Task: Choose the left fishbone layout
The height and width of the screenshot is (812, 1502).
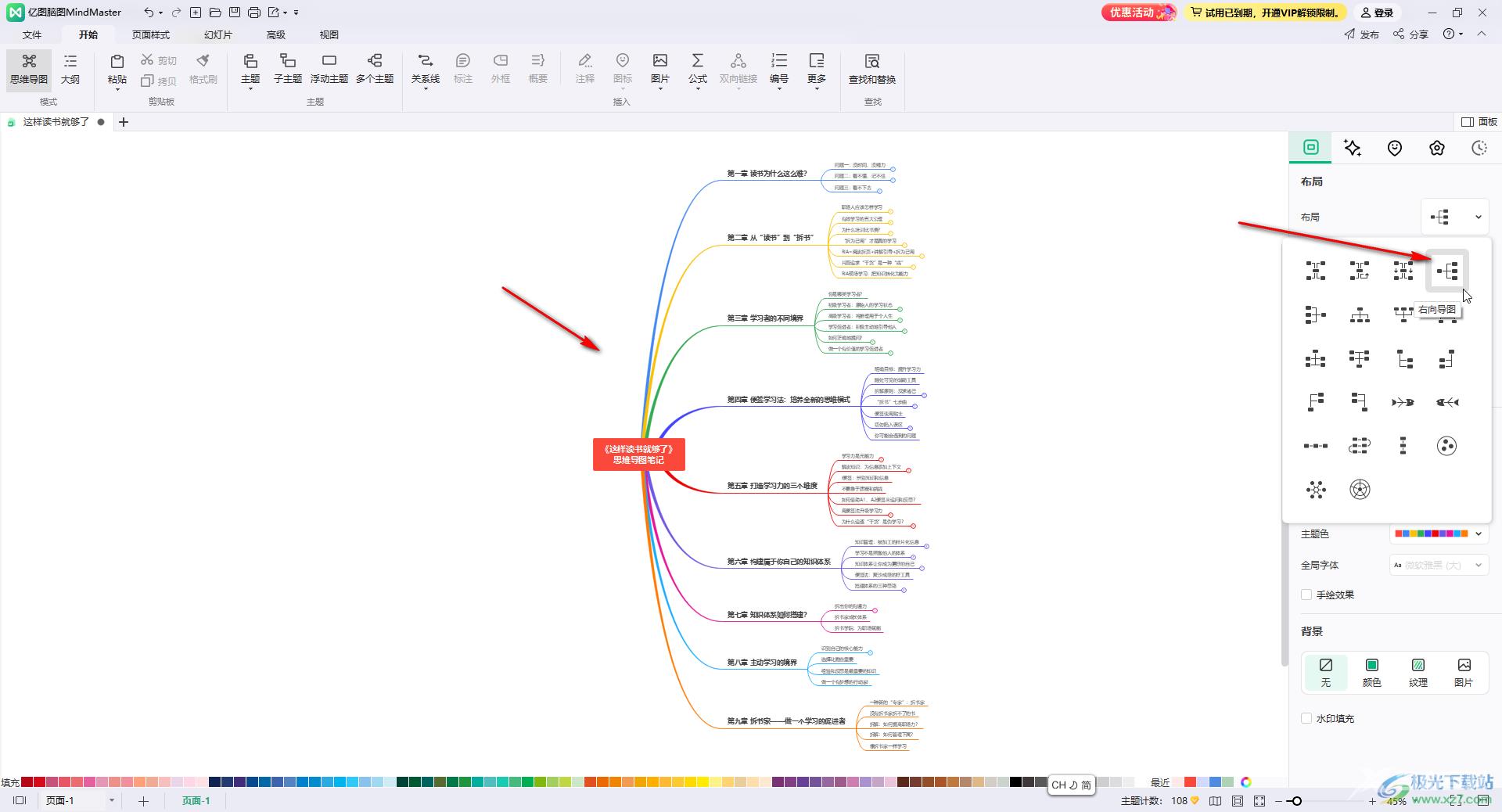Action: pos(1447,402)
